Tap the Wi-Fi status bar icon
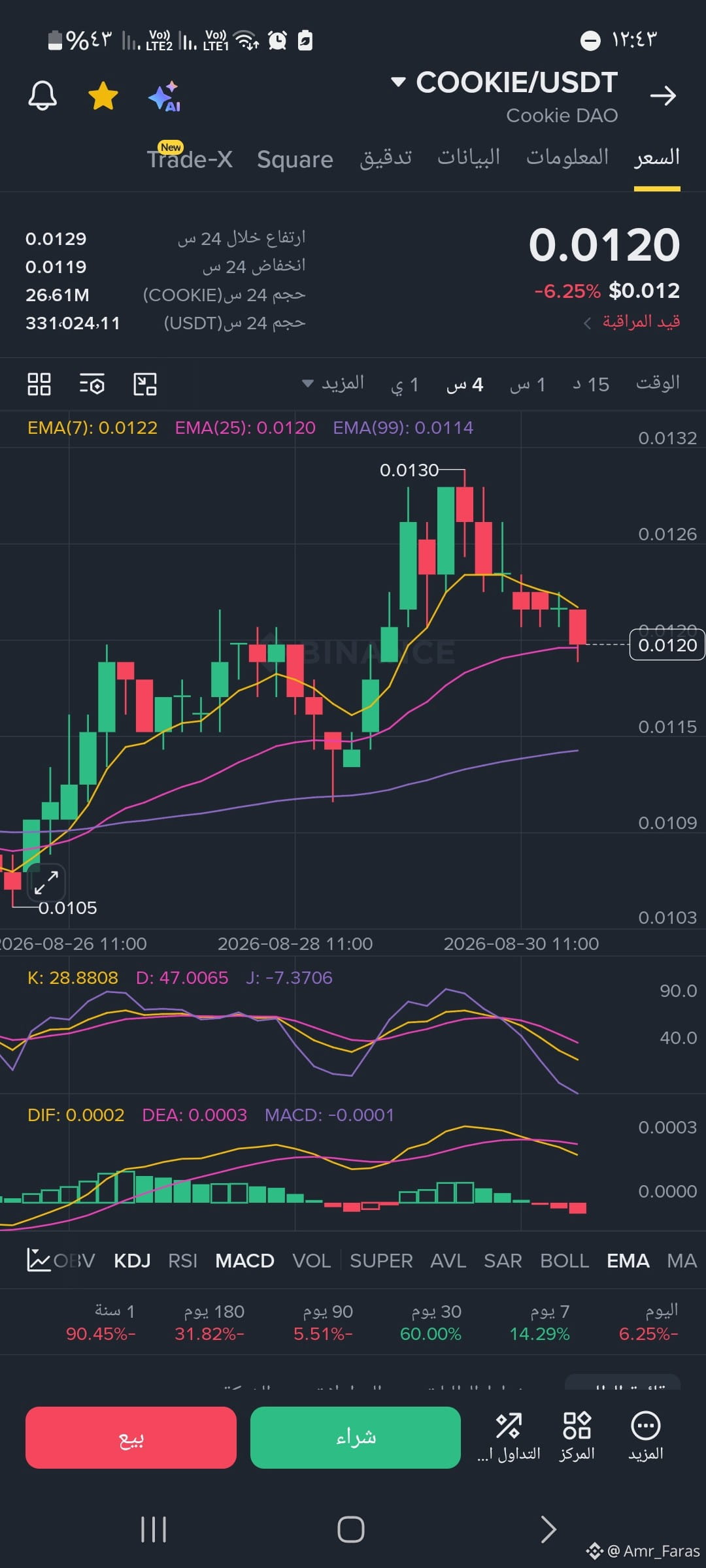Screen dimensions: 706x1568 pos(247,41)
